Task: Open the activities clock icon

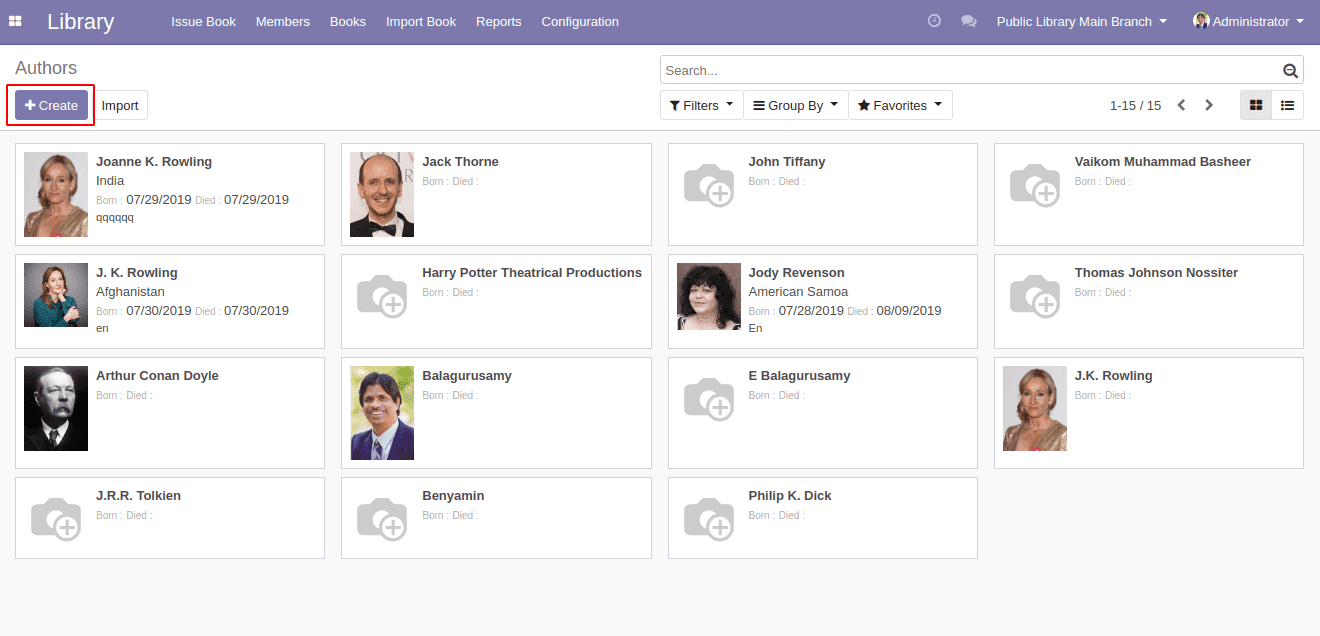Action: 934,21
